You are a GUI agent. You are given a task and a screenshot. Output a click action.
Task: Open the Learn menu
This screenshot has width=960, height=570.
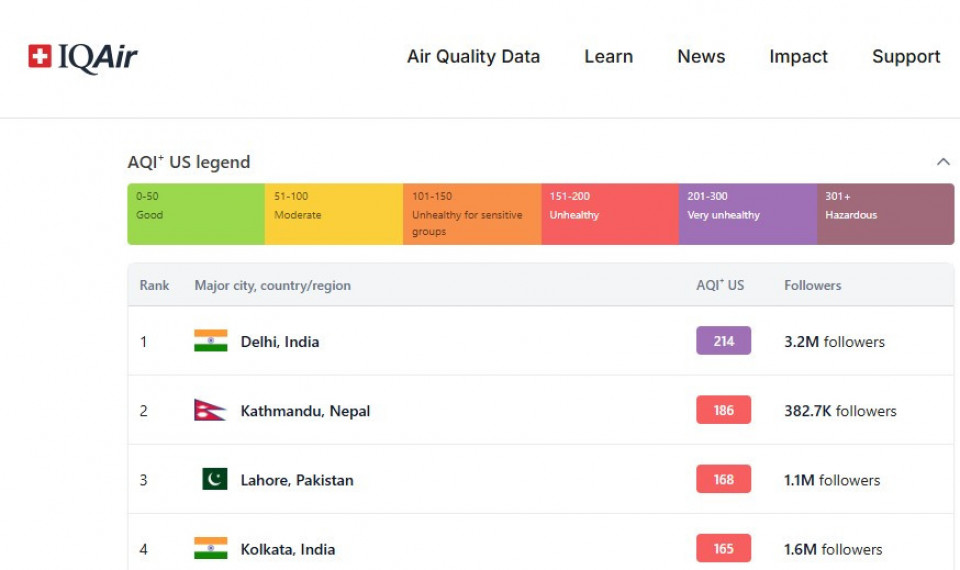608,57
